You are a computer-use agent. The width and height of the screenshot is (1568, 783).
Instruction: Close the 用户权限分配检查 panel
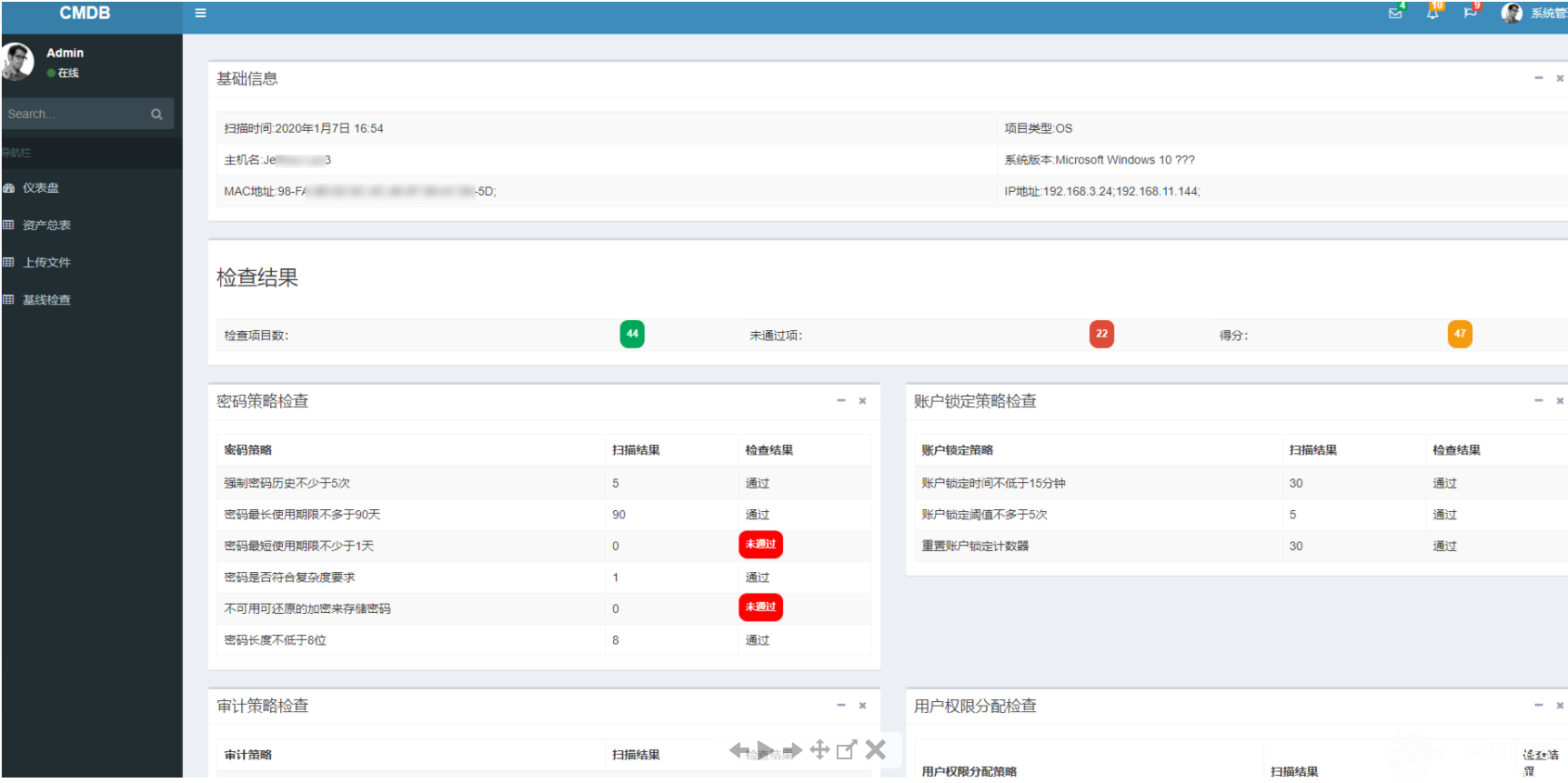[x=1560, y=706]
